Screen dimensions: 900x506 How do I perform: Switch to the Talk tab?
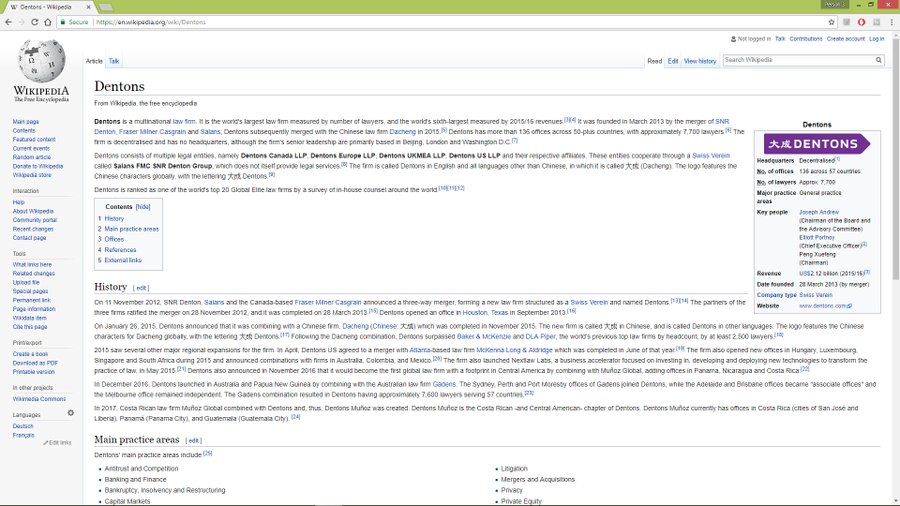pyautogui.click(x=114, y=61)
